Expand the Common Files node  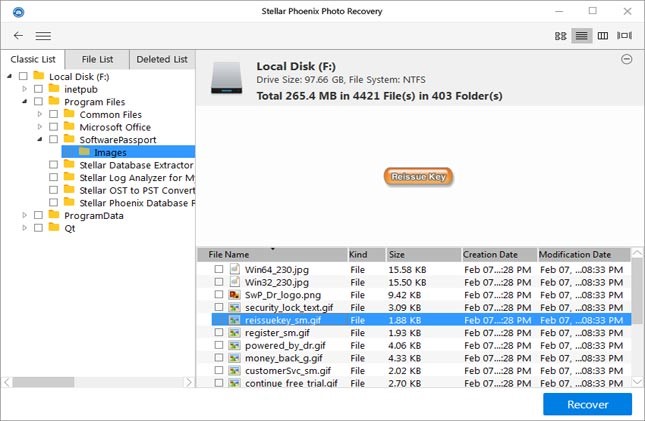coord(39,114)
